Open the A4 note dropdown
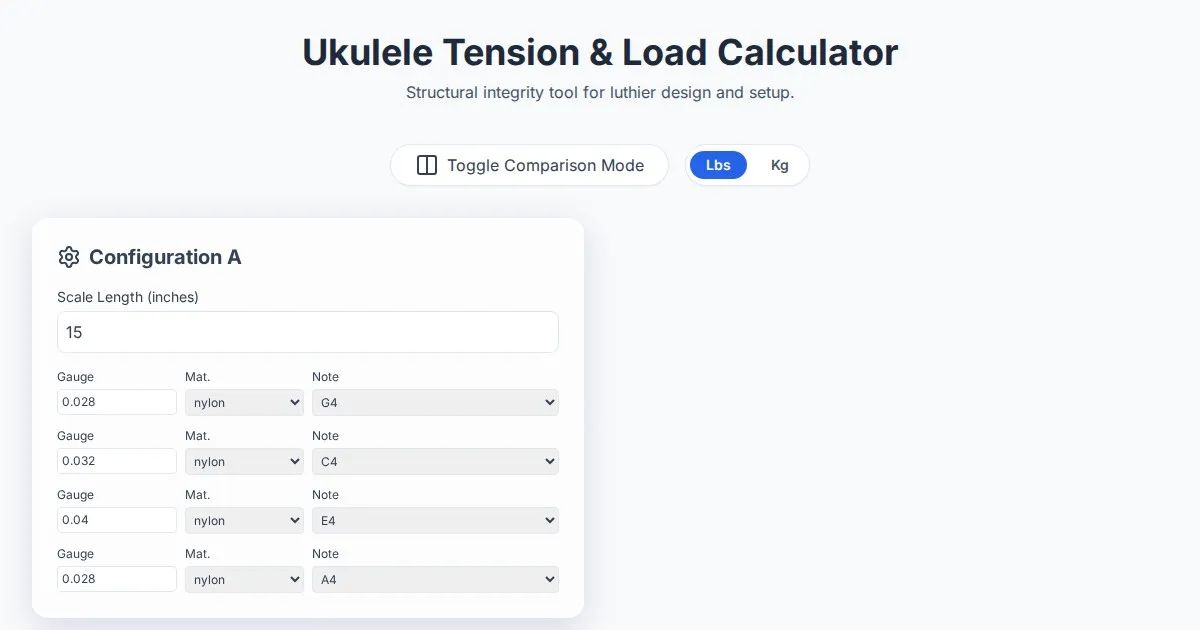The image size is (1200, 630). tap(435, 579)
